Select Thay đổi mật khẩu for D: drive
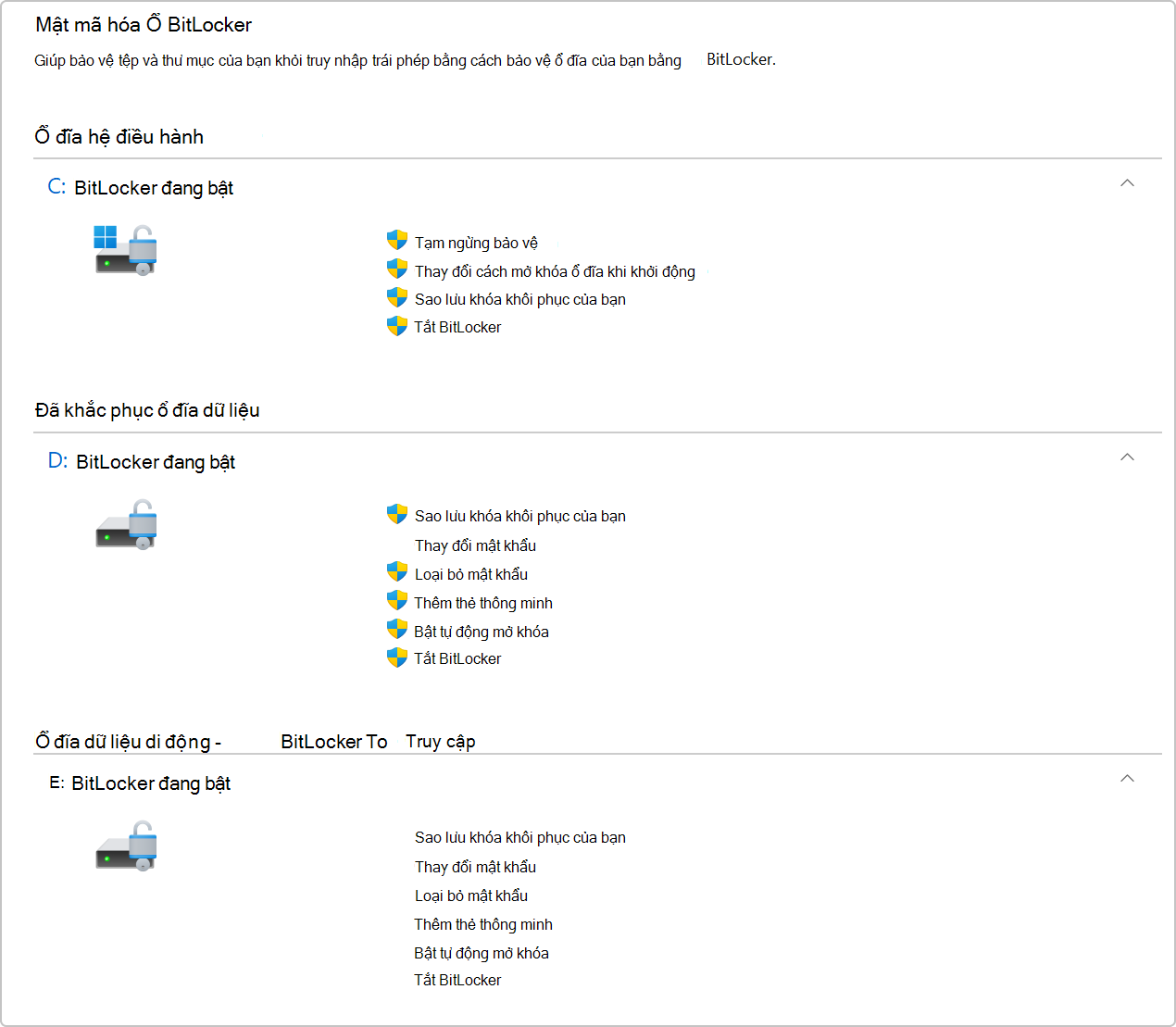 (x=475, y=545)
